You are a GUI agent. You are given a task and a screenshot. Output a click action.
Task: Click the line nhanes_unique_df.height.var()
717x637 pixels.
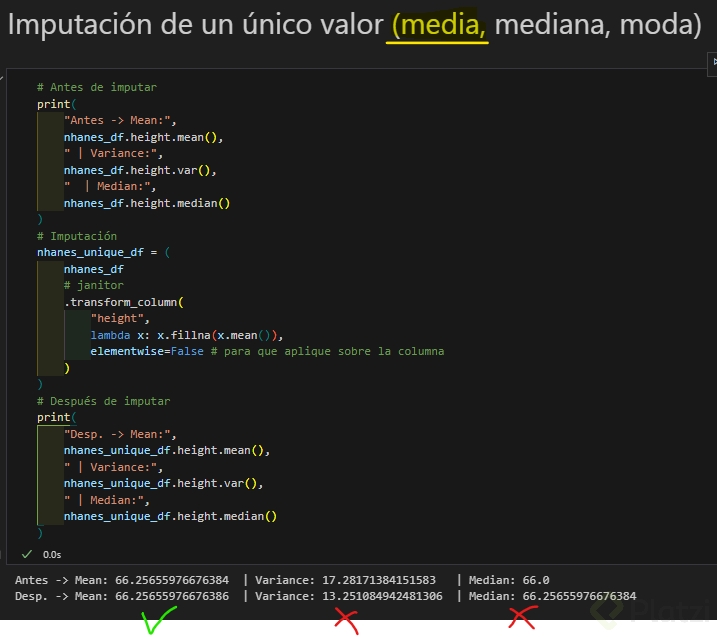pos(163,483)
